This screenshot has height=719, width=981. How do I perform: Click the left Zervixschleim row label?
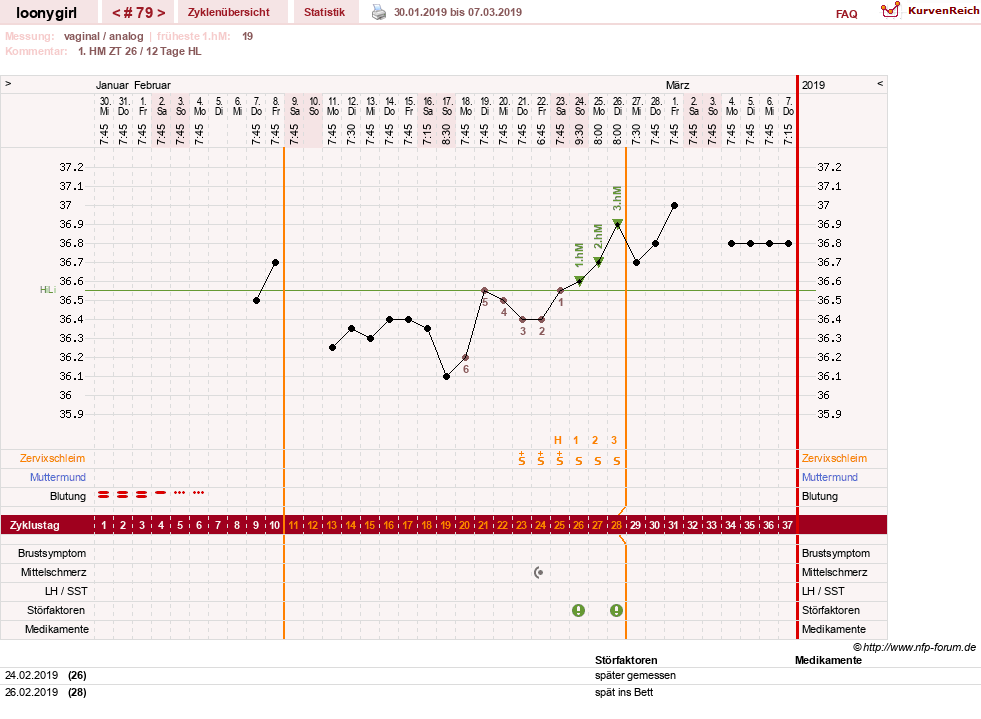(52, 458)
